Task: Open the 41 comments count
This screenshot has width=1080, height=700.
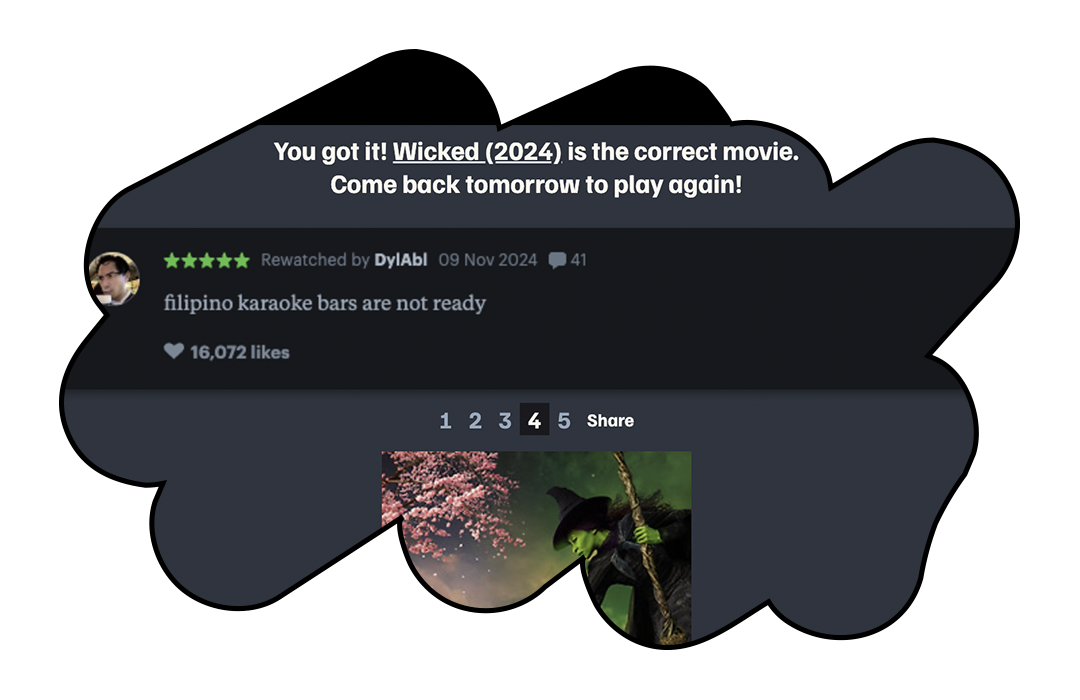Action: click(579, 260)
